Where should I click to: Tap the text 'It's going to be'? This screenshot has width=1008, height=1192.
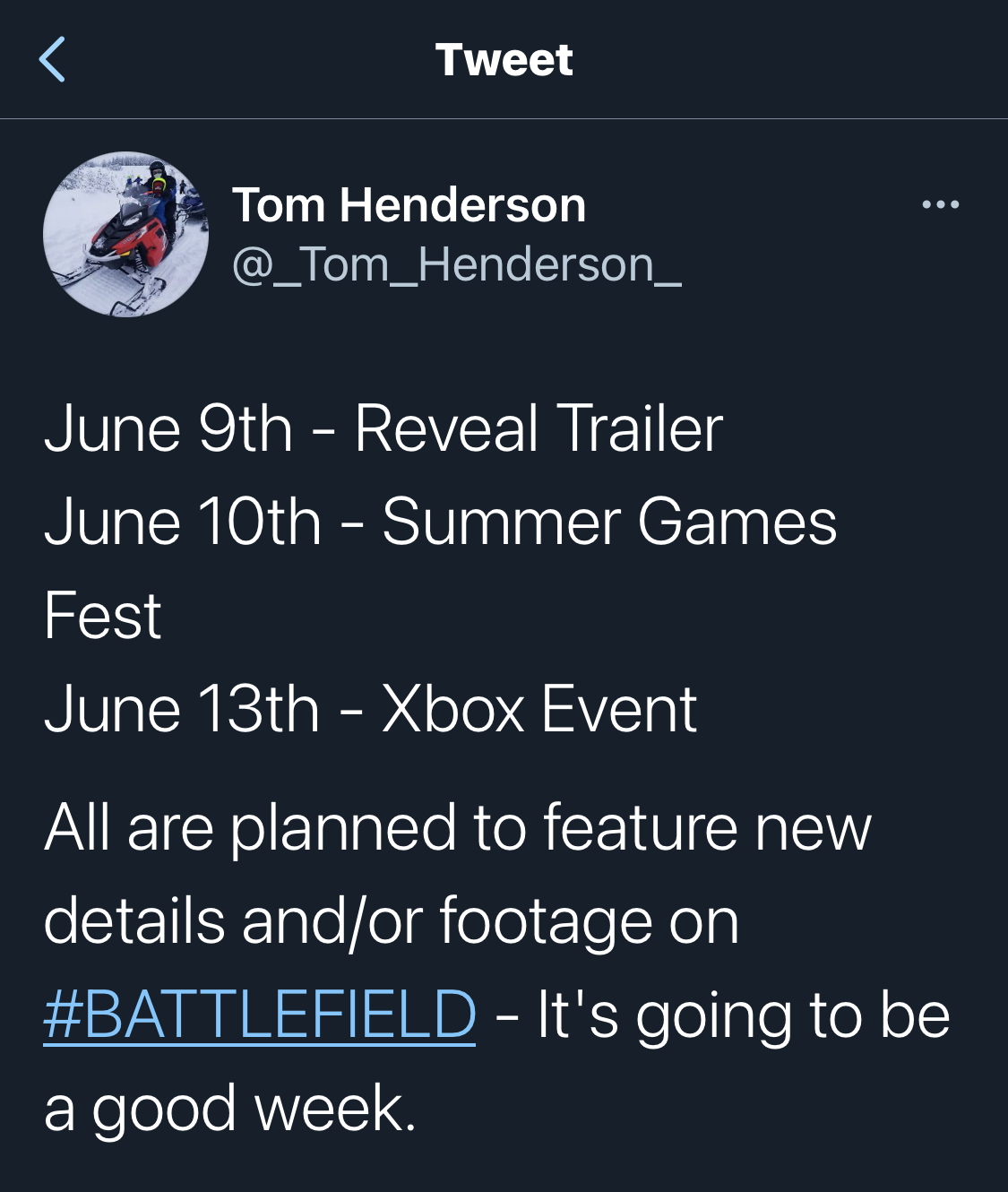tap(744, 1015)
